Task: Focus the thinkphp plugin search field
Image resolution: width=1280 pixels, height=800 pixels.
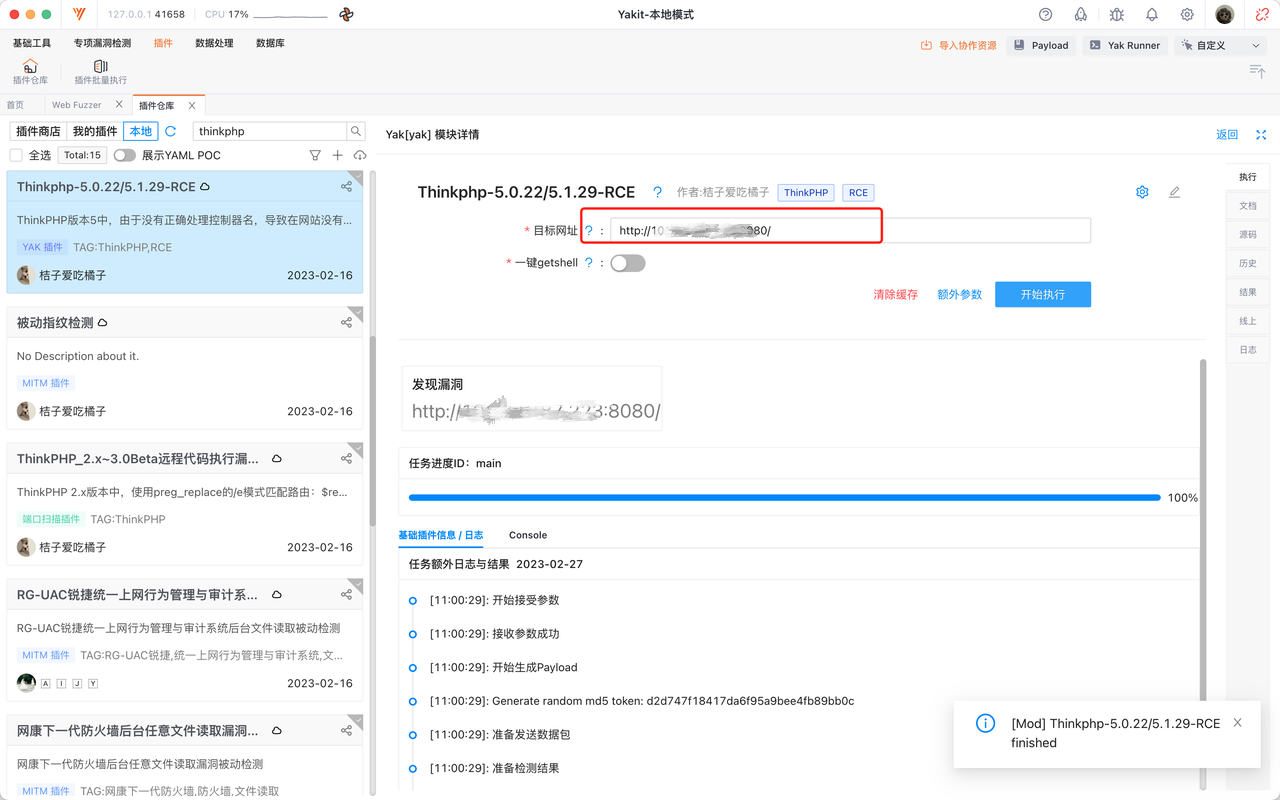Action: click(x=269, y=131)
